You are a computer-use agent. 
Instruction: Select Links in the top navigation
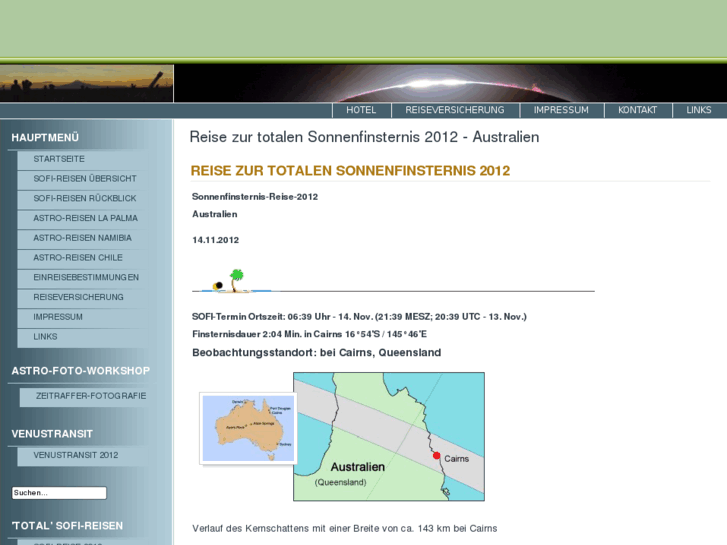coord(699,110)
